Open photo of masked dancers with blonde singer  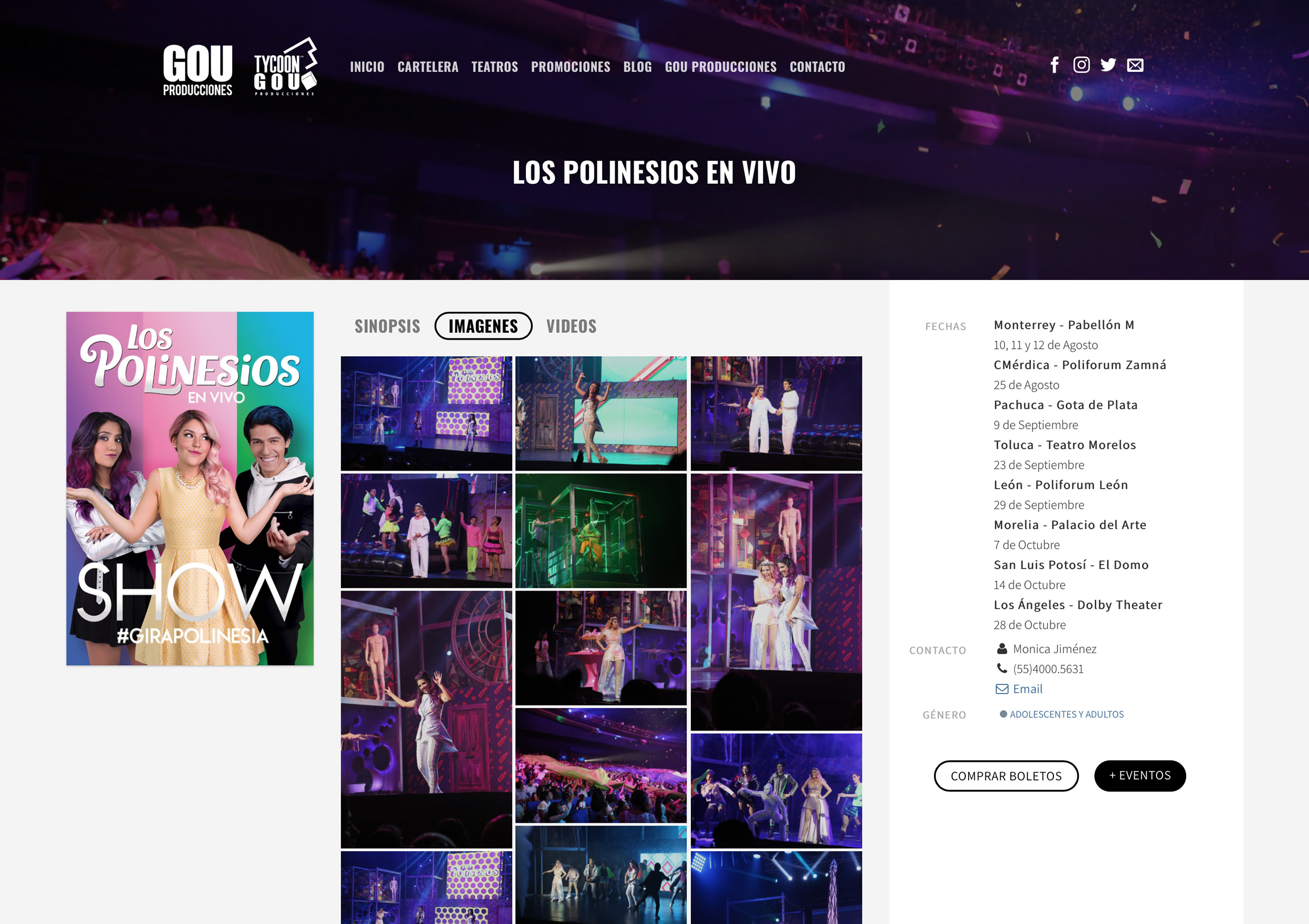[776, 791]
